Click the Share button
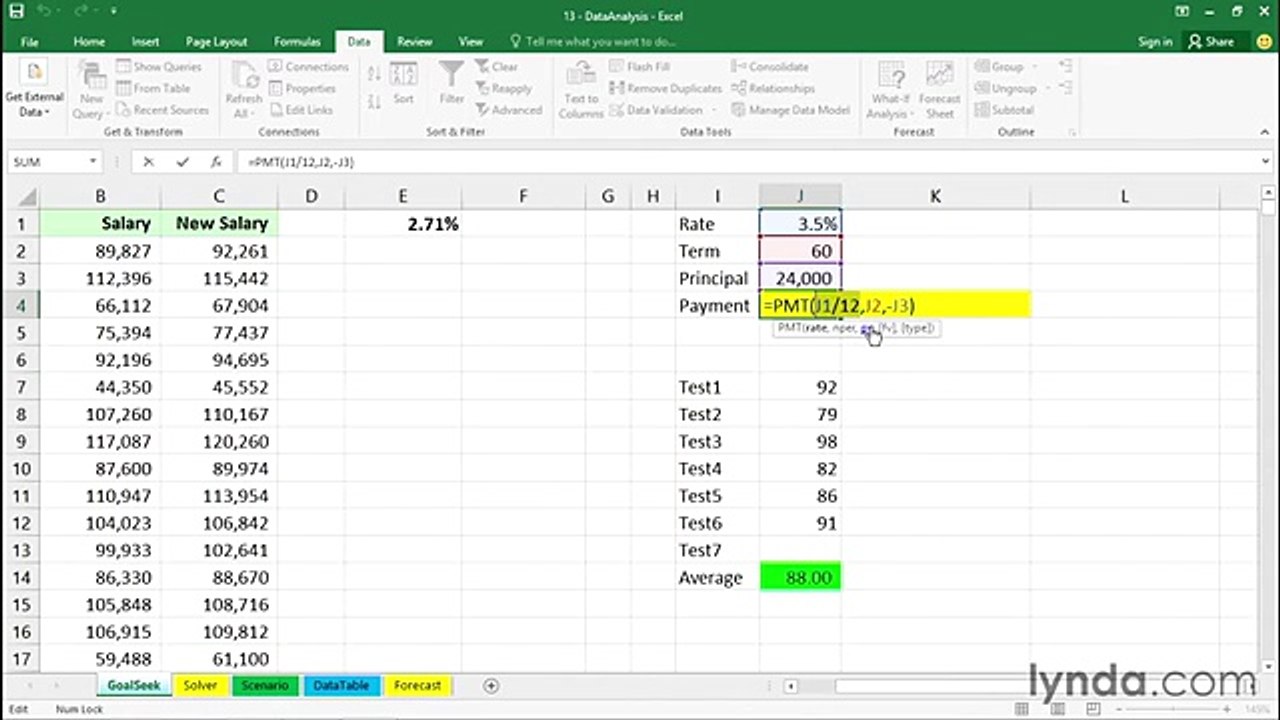Image resolution: width=1280 pixels, height=720 pixels. point(1211,42)
